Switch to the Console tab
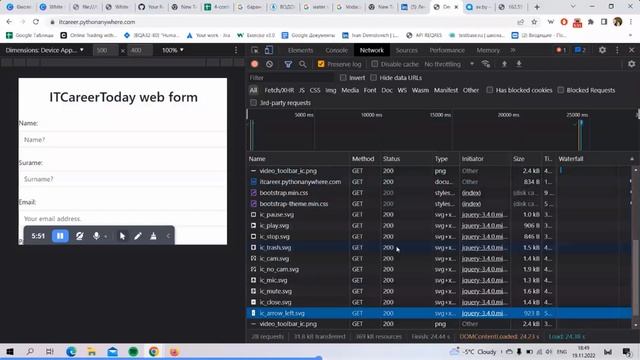This screenshot has width=640, height=360. (x=336, y=50)
